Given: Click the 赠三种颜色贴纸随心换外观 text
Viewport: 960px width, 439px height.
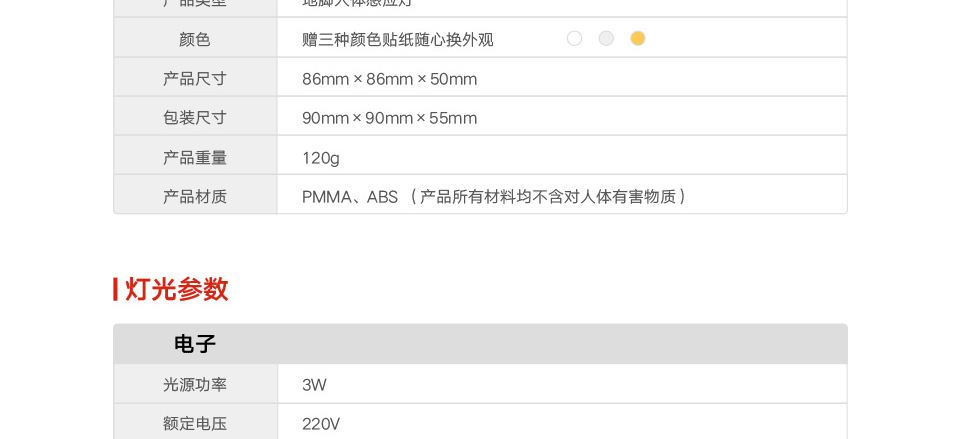Looking at the screenshot, I should coord(398,40).
